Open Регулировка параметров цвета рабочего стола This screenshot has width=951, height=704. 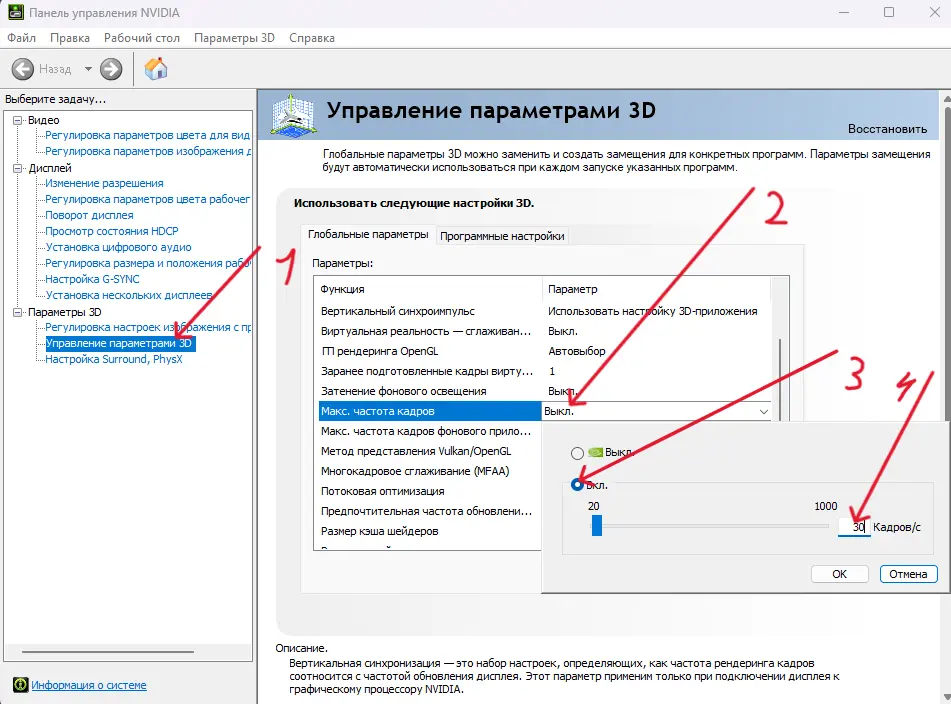pyautogui.click(x=147, y=199)
